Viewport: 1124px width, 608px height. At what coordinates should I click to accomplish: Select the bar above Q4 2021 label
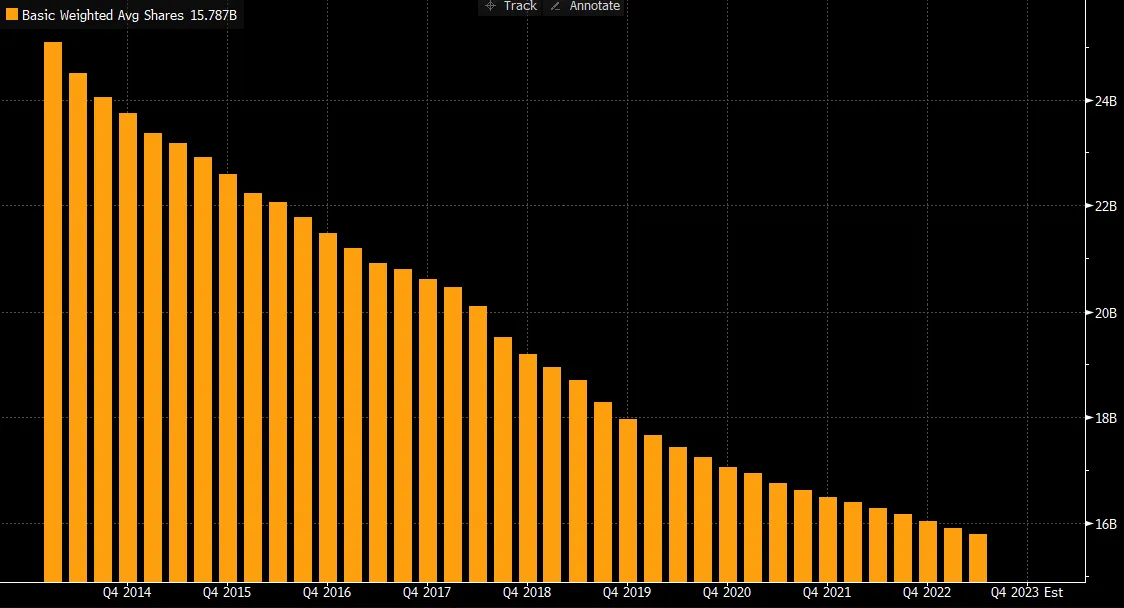(x=828, y=539)
